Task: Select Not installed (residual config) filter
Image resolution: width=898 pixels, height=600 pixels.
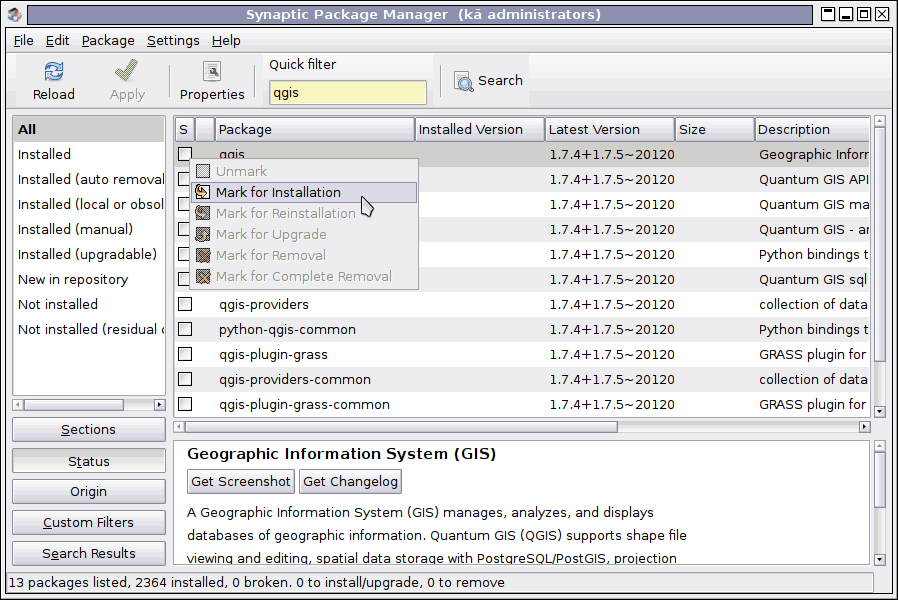Action: 89,329
